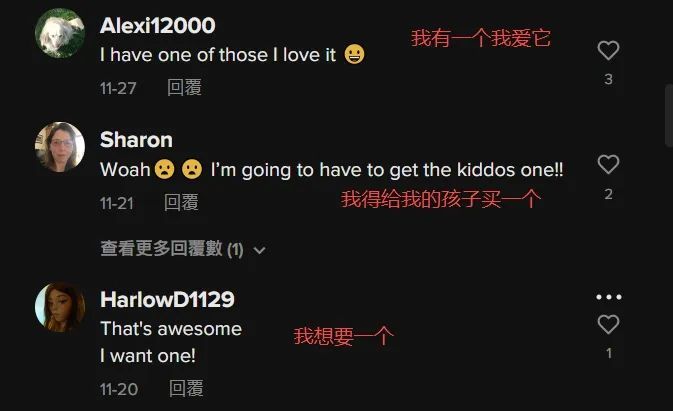Viewport: 673px width, 411px height.
Task: Like Sharon's comment with the heart icon
Action: point(608,164)
